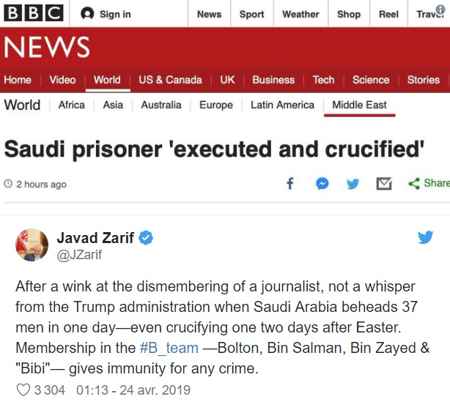The width and height of the screenshot is (450, 402).
Task: Open the @JZarif handle link
Action: (79, 255)
